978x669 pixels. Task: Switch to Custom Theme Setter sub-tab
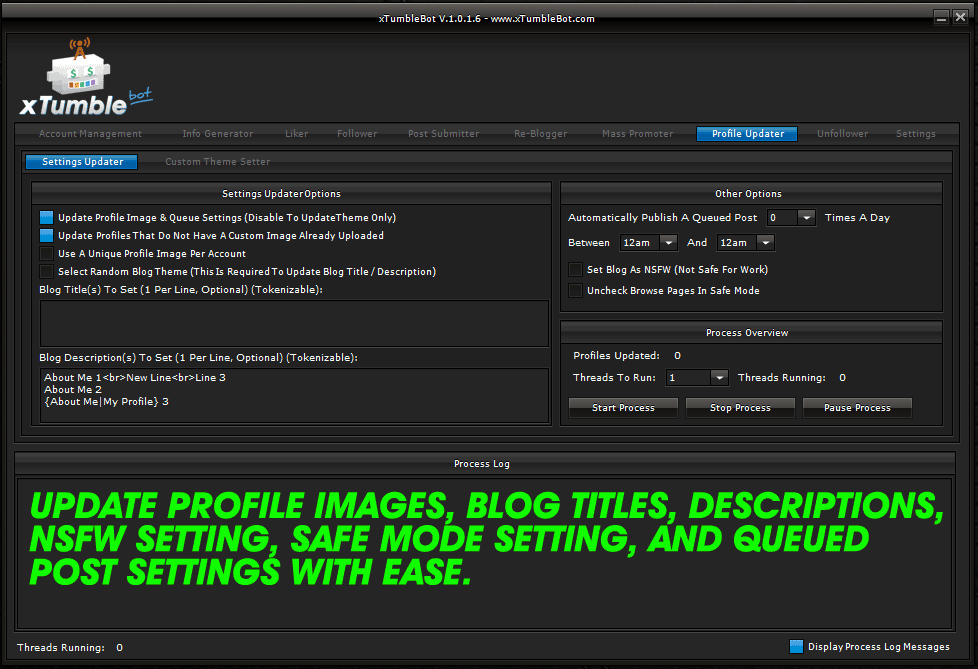[x=218, y=161]
